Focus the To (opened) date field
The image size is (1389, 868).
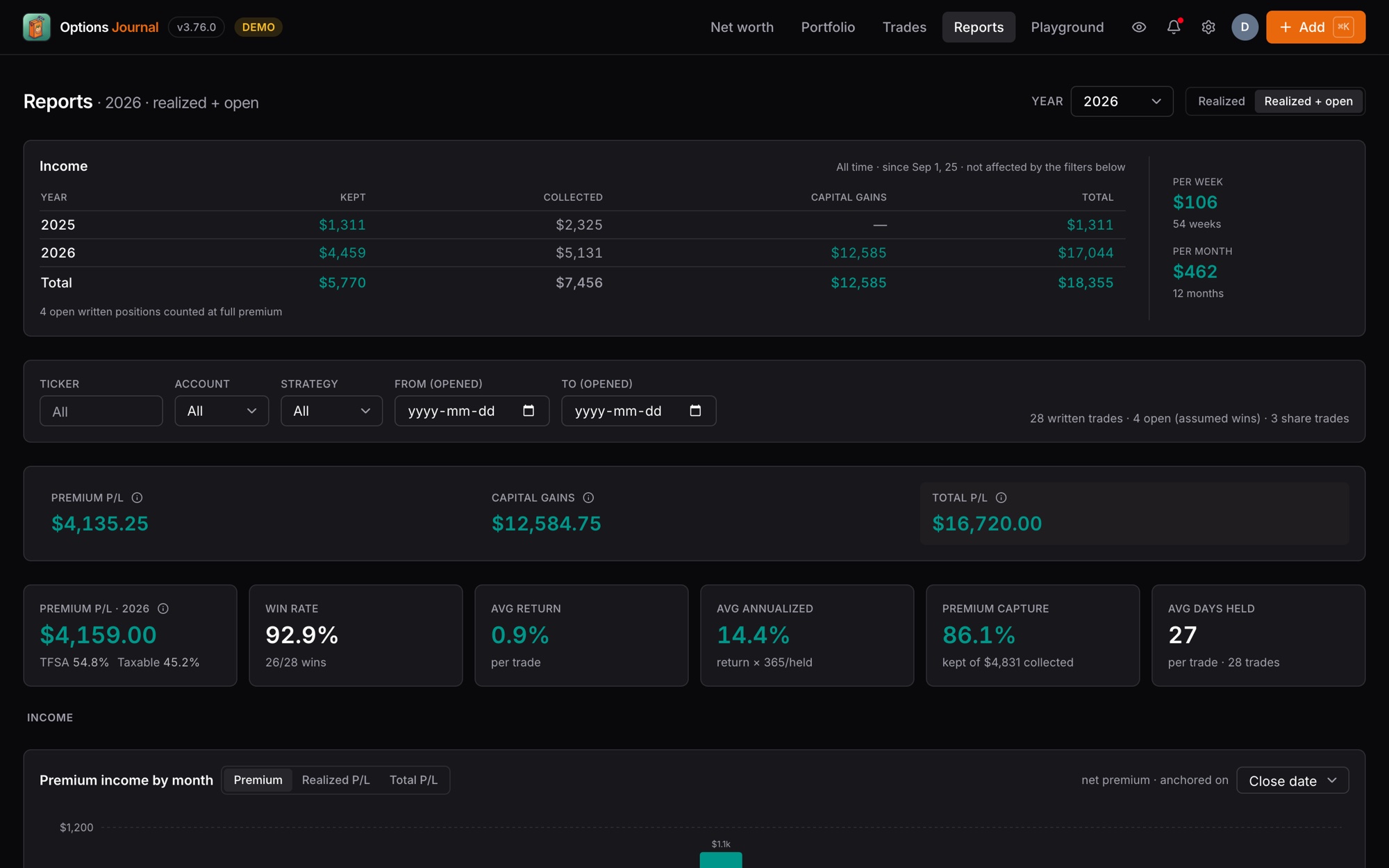[638, 411]
